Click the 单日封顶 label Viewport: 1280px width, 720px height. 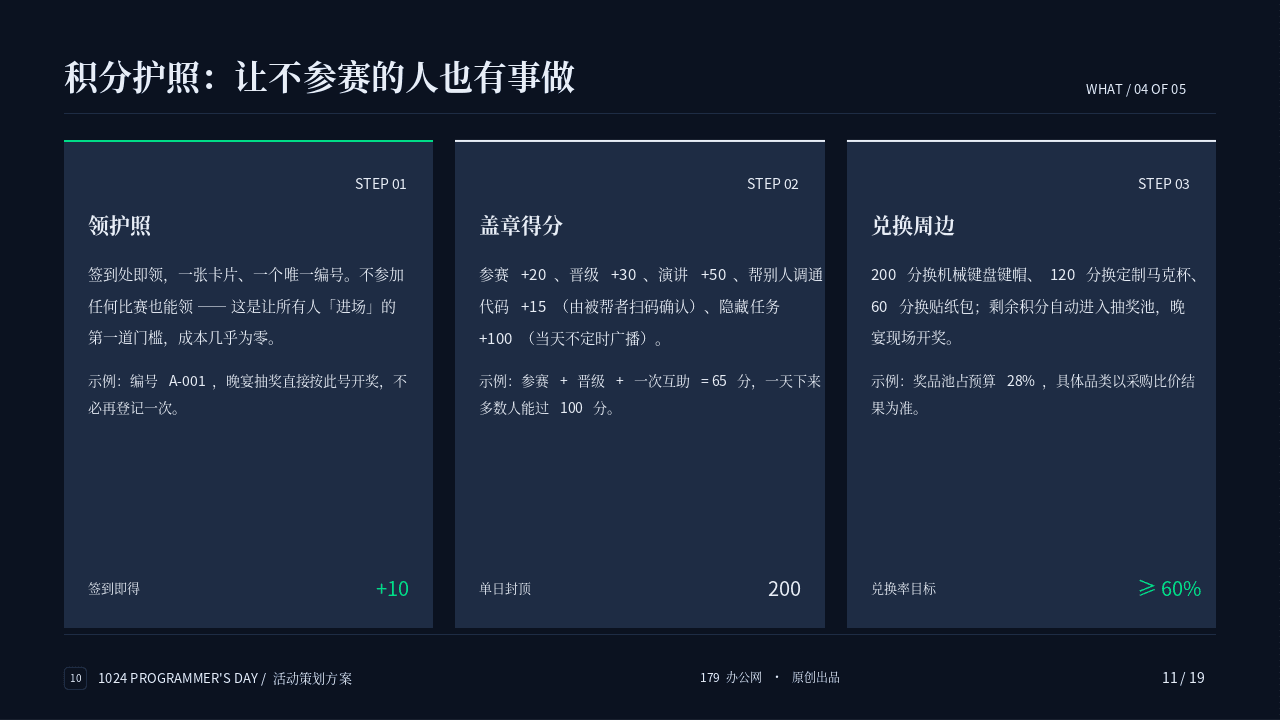(505, 589)
